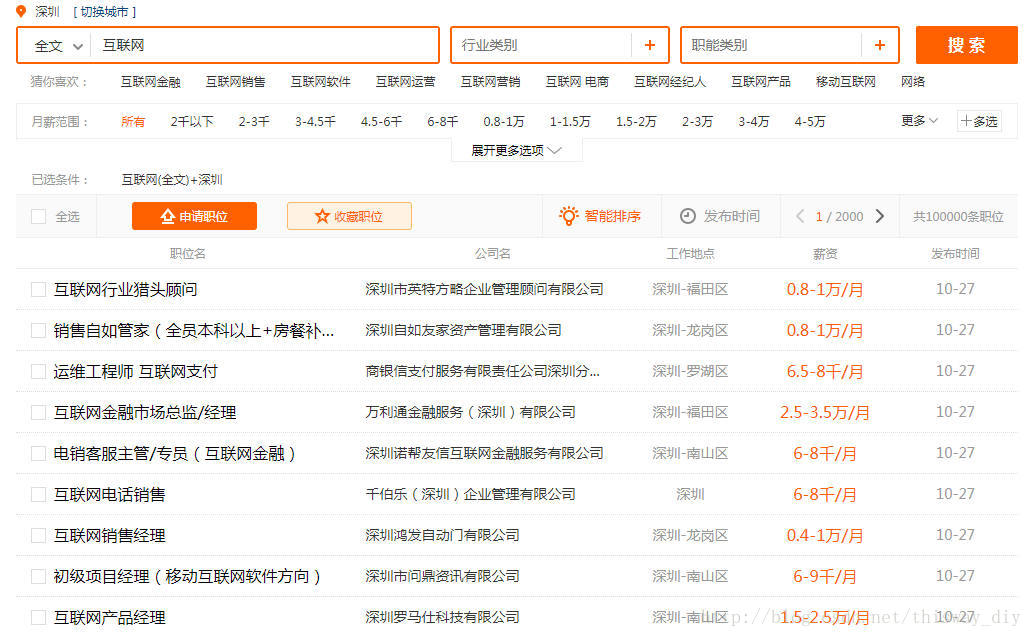Go to previous page arrow

[x=800, y=216]
